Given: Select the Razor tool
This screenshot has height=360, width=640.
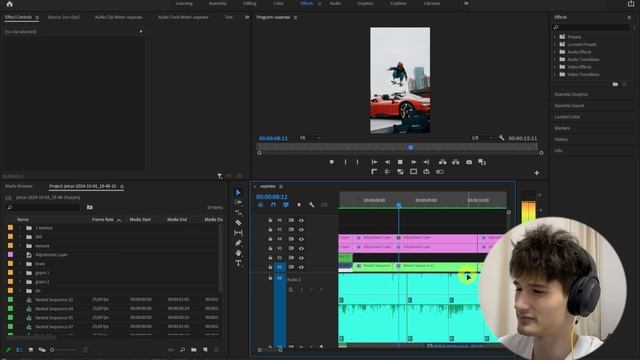Looking at the screenshot, I should coord(238,222).
